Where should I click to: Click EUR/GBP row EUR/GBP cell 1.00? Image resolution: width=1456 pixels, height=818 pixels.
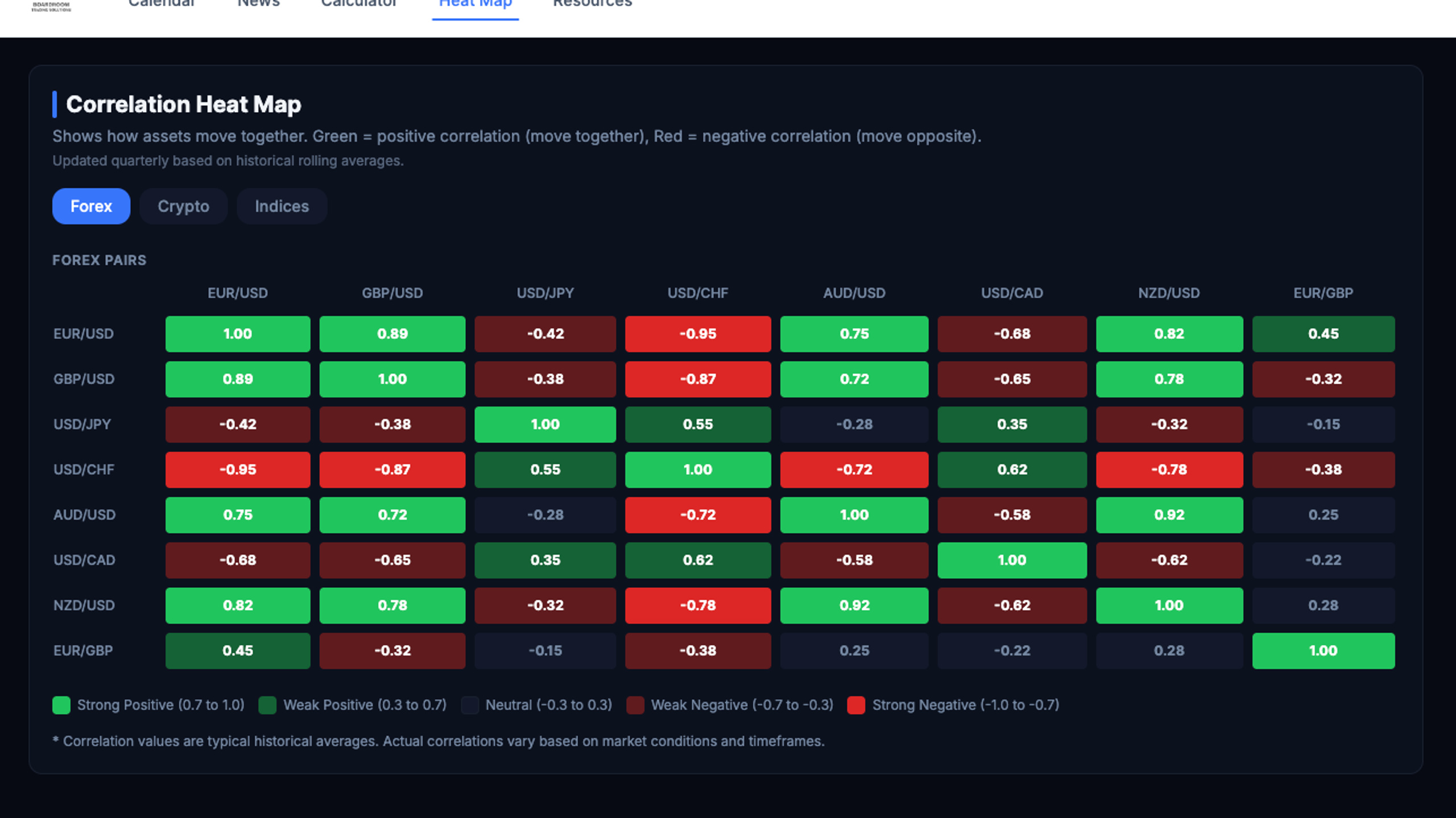(1323, 650)
